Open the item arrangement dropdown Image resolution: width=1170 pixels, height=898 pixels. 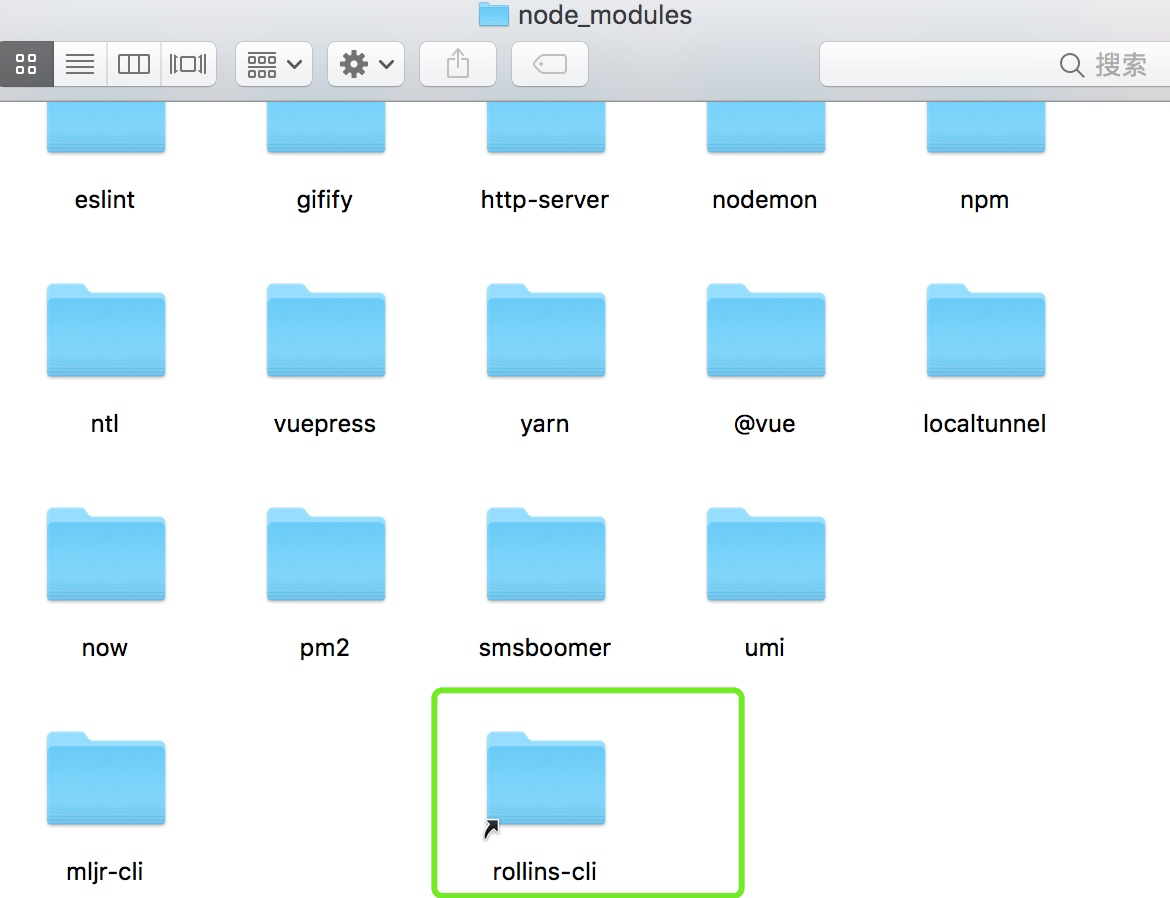tap(274, 64)
